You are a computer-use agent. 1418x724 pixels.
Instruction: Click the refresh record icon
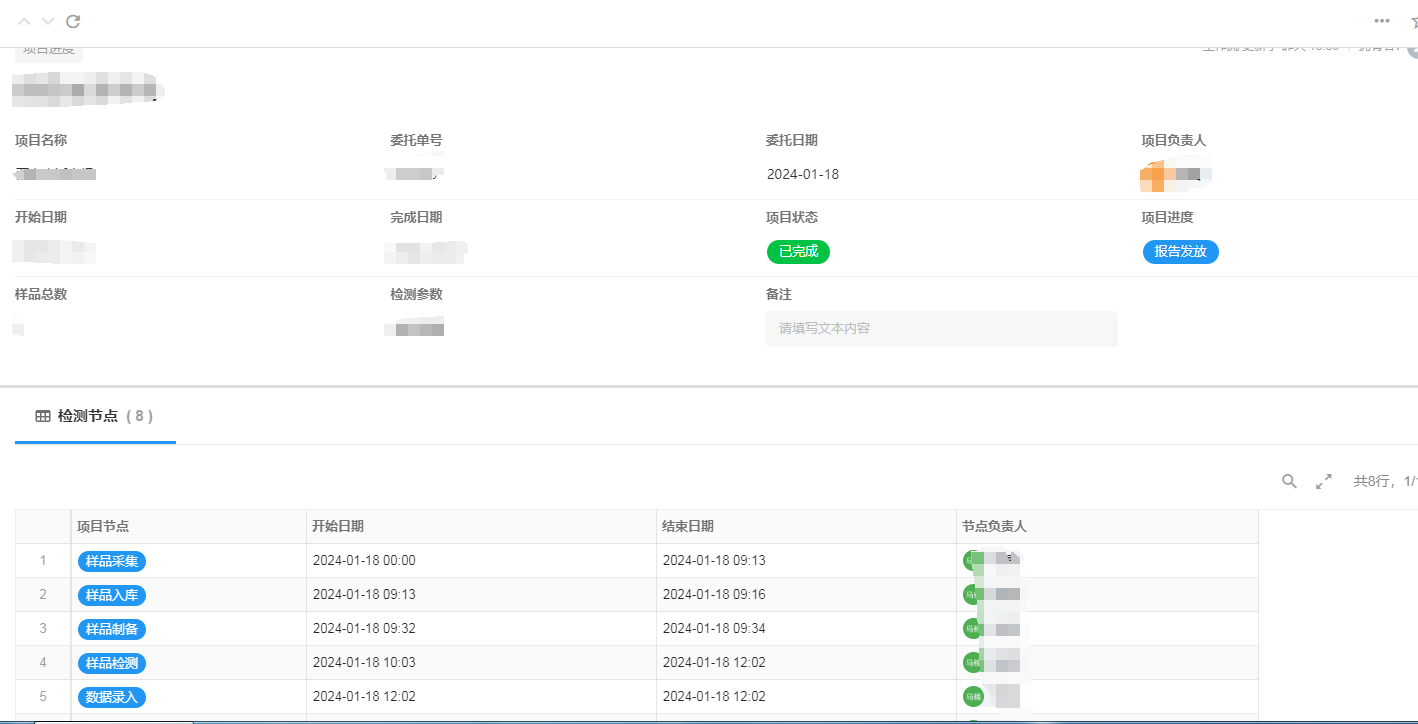point(73,21)
